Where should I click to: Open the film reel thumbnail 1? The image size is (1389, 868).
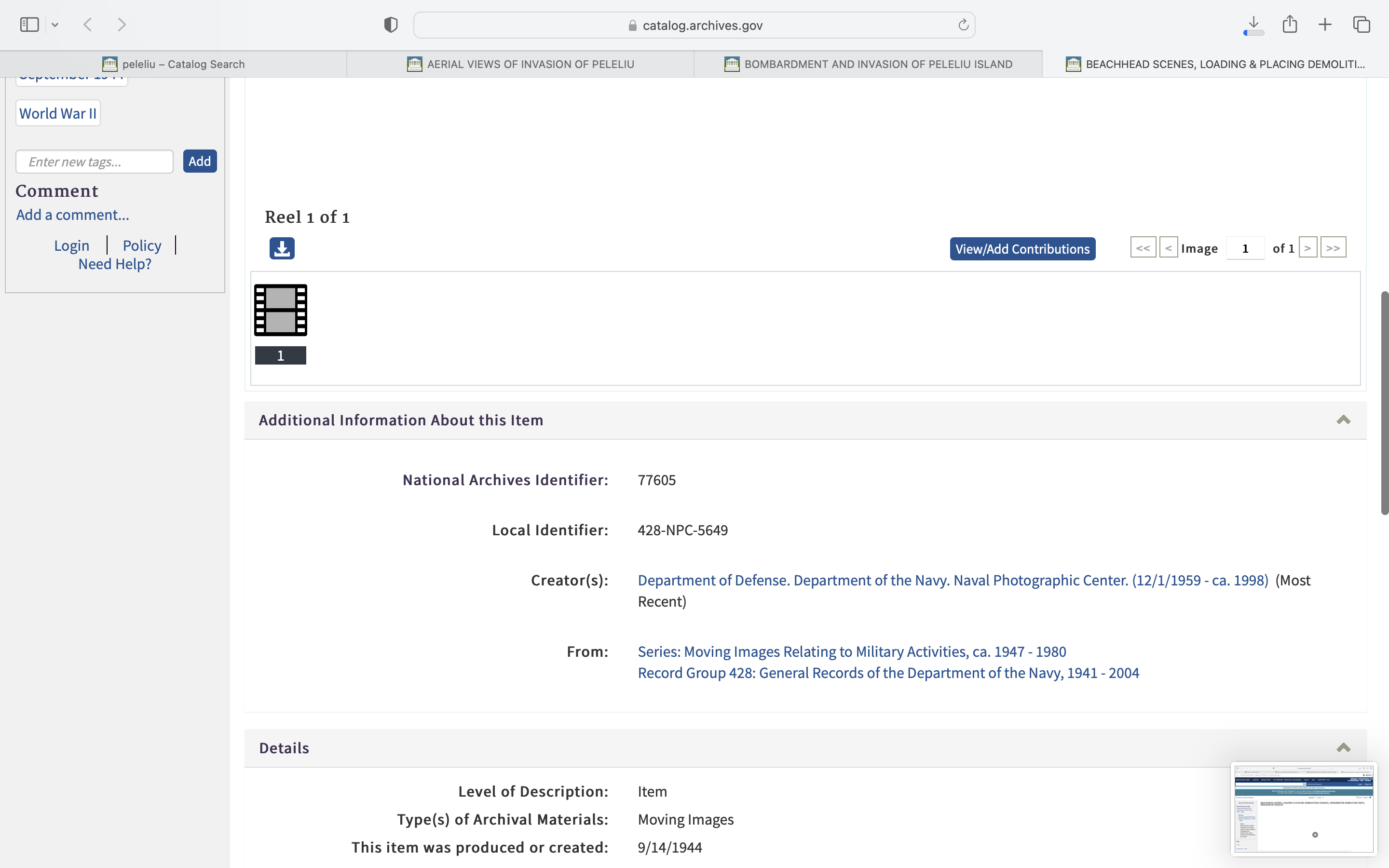[x=281, y=311]
